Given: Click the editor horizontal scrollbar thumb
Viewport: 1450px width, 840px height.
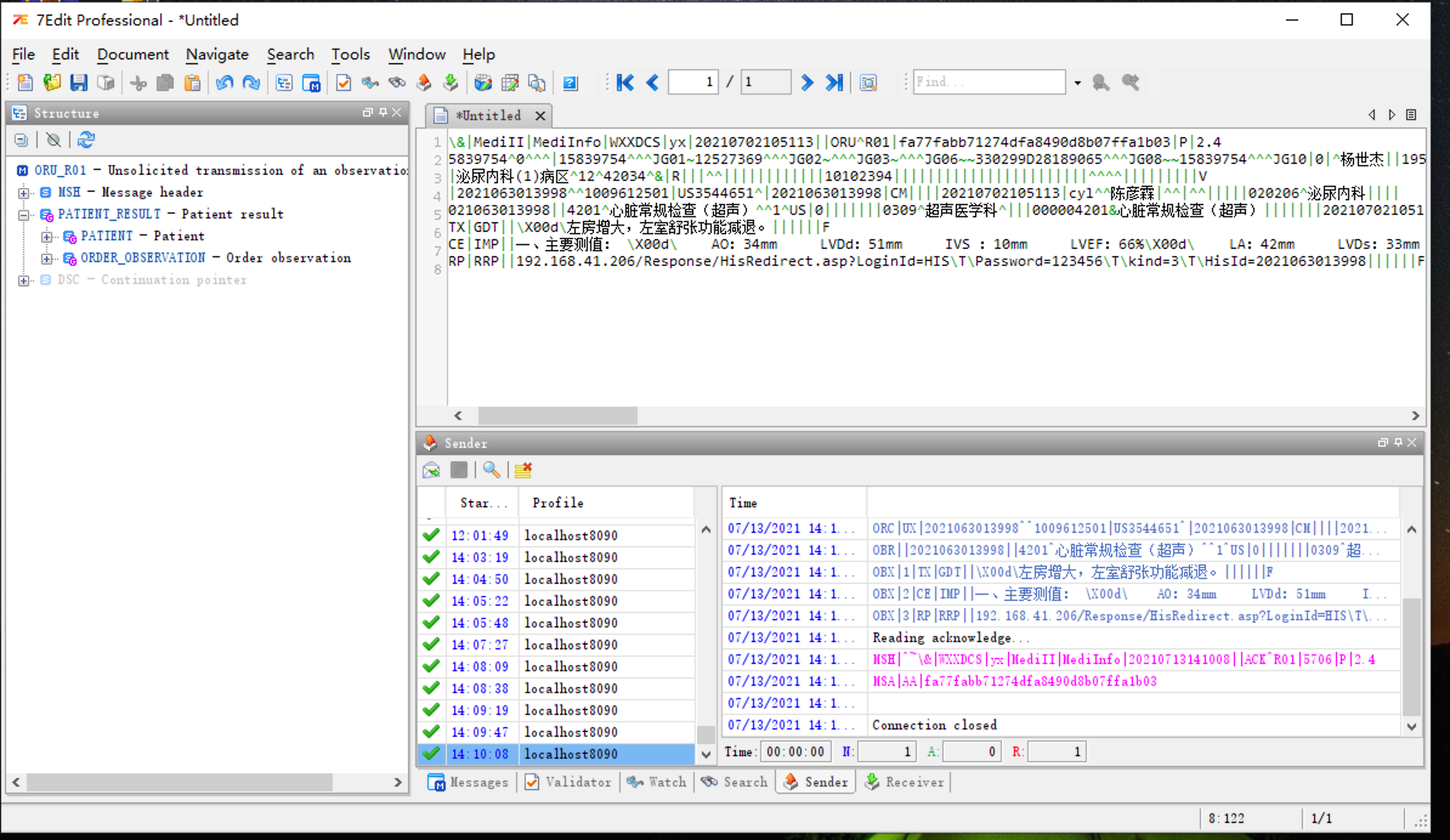Looking at the screenshot, I should tap(557, 416).
